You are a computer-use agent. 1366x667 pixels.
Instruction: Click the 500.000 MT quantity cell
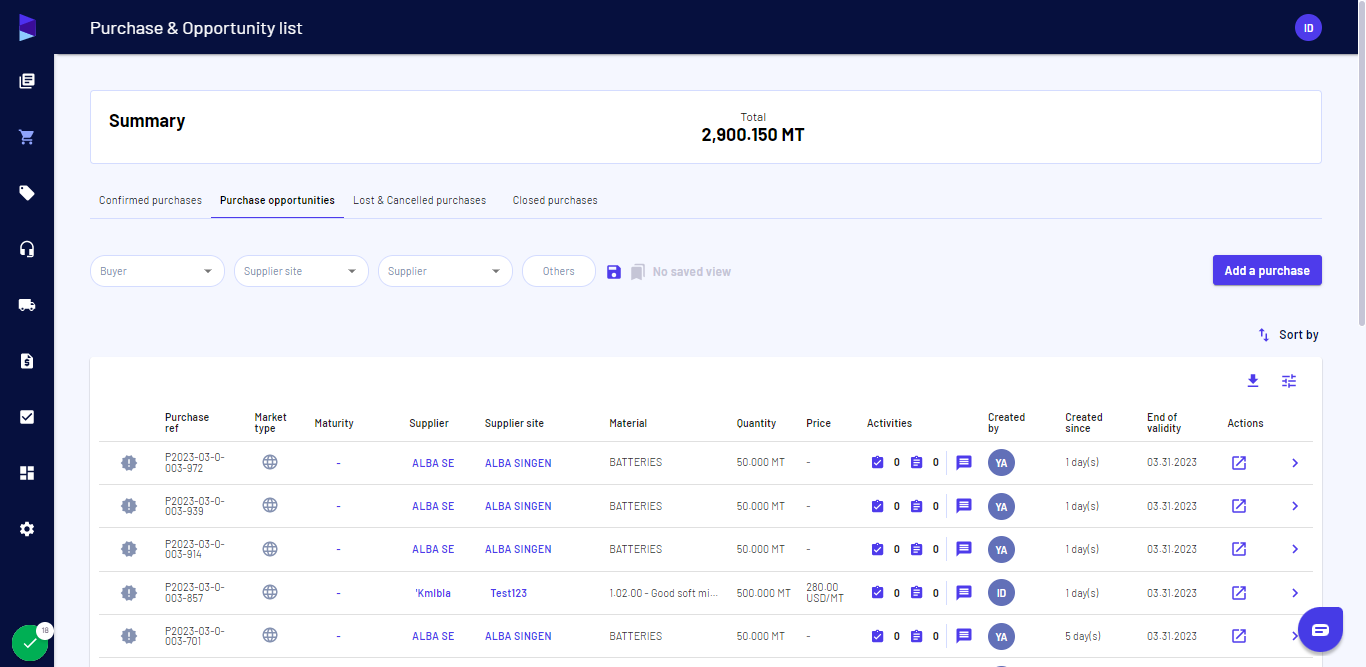point(763,593)
